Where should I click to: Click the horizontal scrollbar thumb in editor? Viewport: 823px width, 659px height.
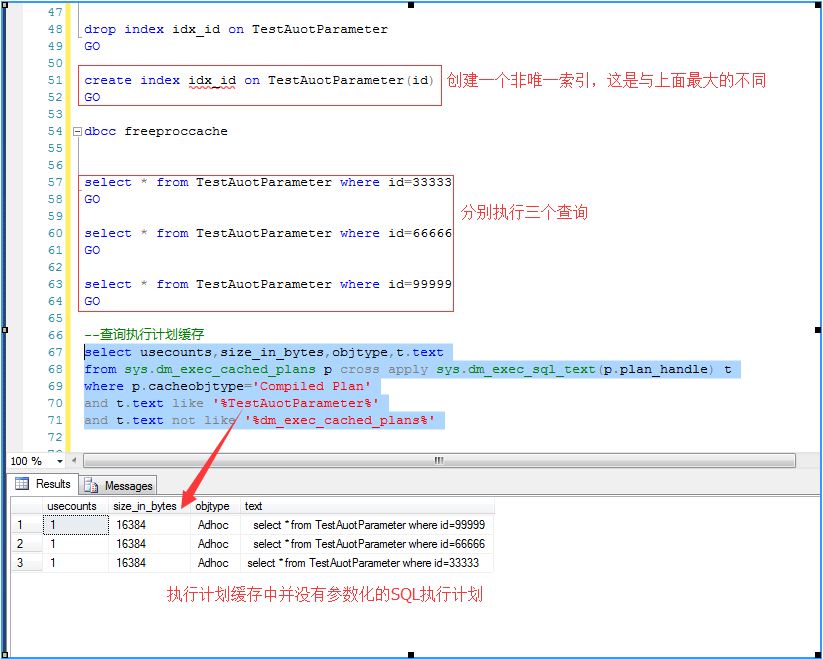[x=438, y=461]
